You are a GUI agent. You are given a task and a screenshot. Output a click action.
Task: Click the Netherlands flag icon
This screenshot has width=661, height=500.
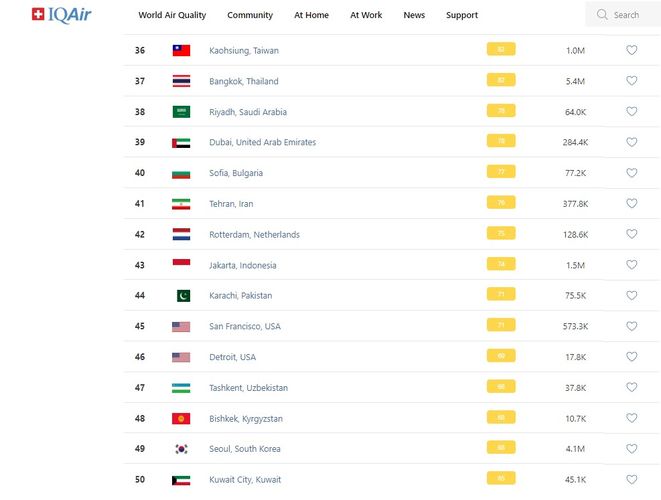181,235
